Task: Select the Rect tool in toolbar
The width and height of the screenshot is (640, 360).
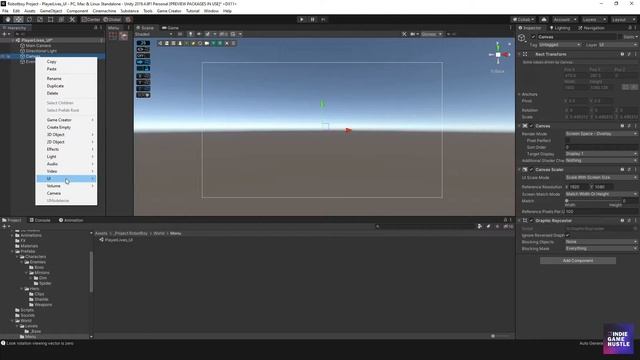Action: (x=51, y=19)
